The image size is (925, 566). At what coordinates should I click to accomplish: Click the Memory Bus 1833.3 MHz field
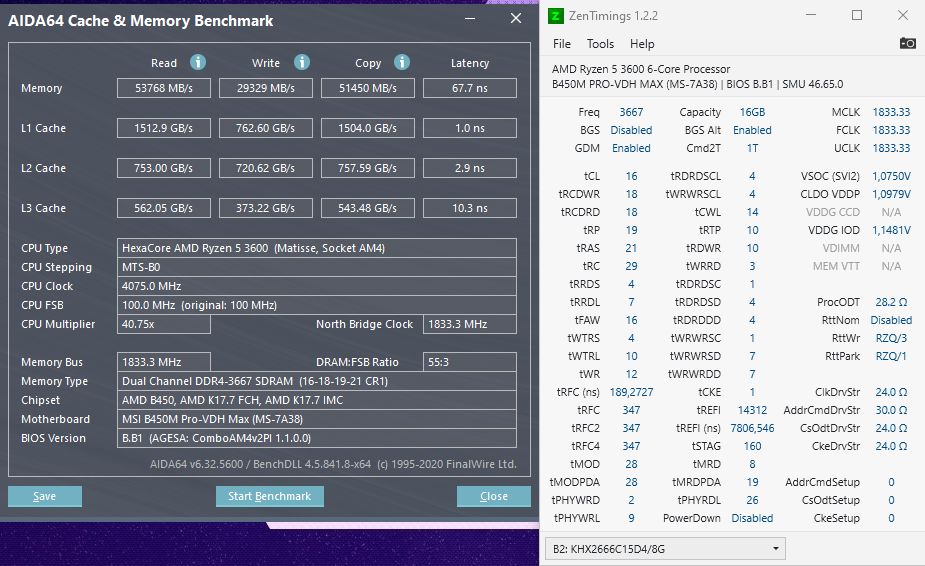coord(164,362)
